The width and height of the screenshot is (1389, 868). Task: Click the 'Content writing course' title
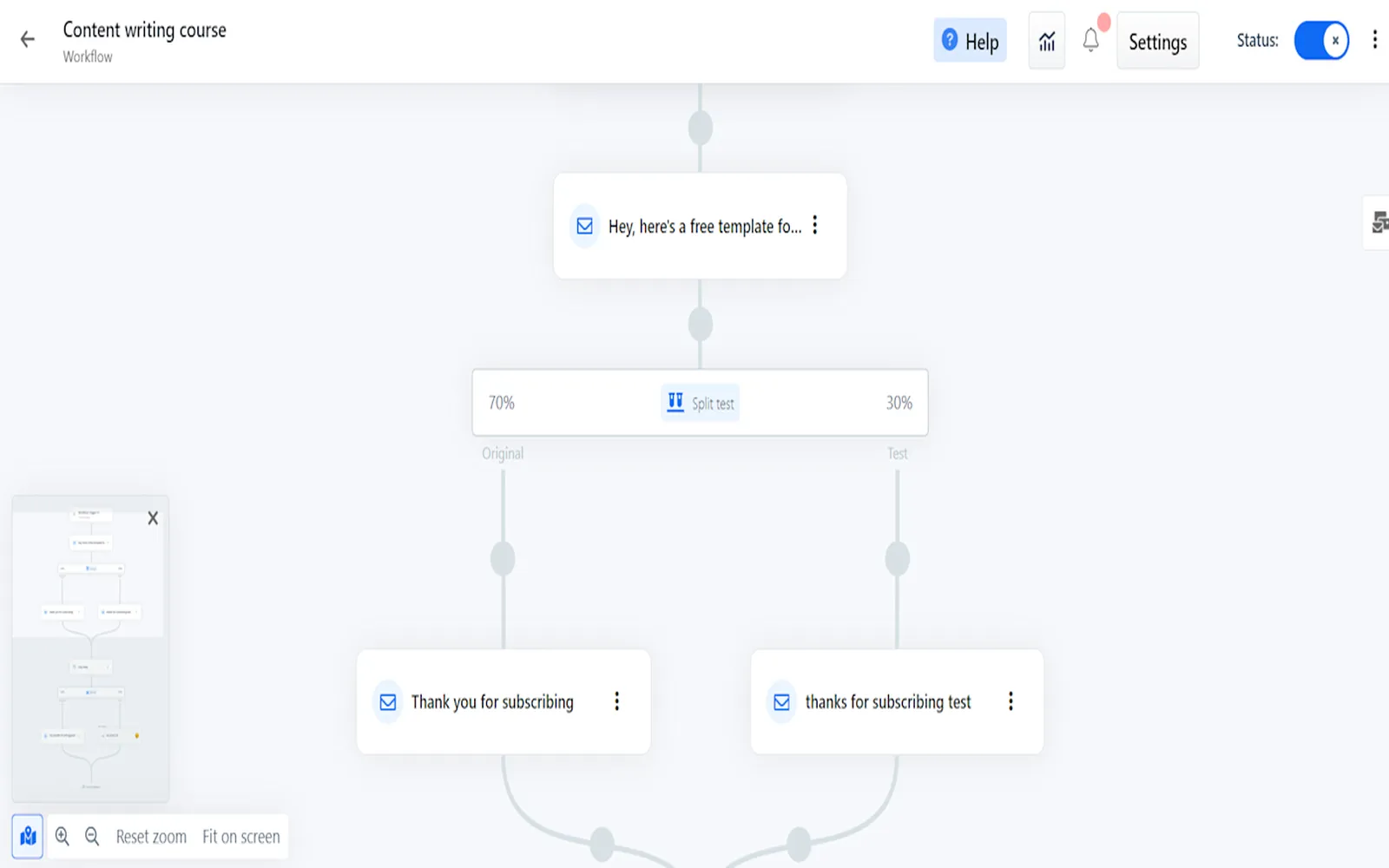[144, 30]
